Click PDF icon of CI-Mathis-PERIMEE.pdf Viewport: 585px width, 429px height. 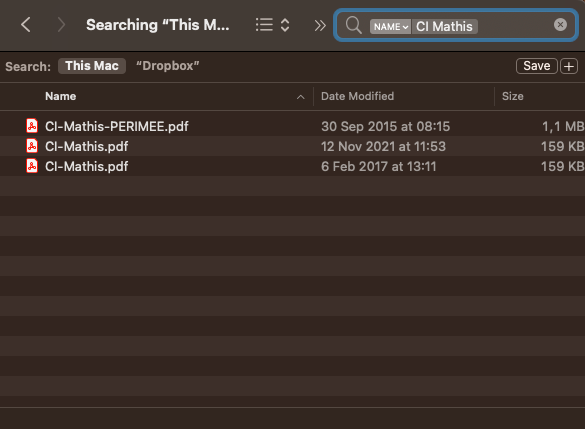coord(32,126)
